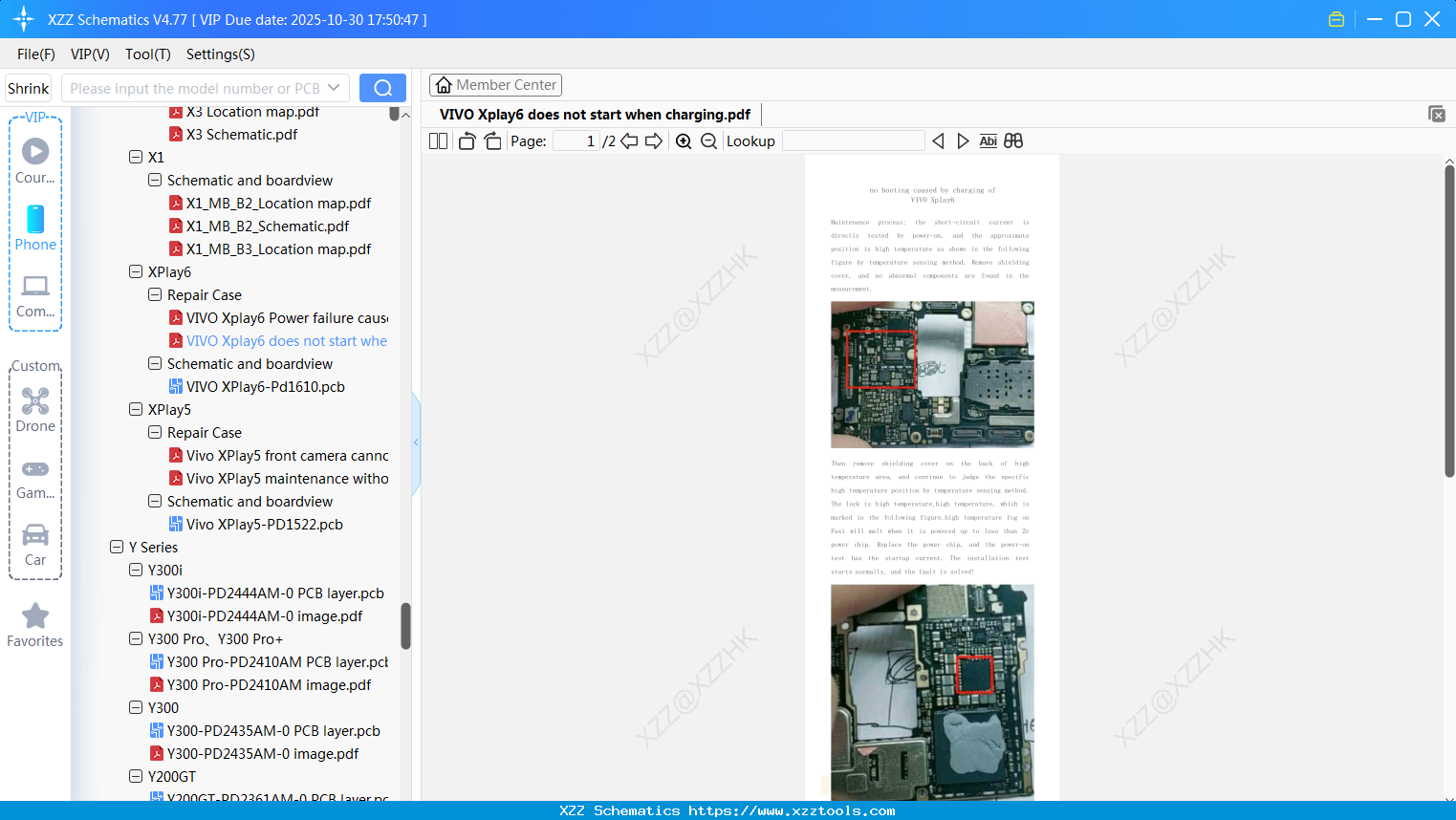Find the next lookup match

(x=963, y=141)
